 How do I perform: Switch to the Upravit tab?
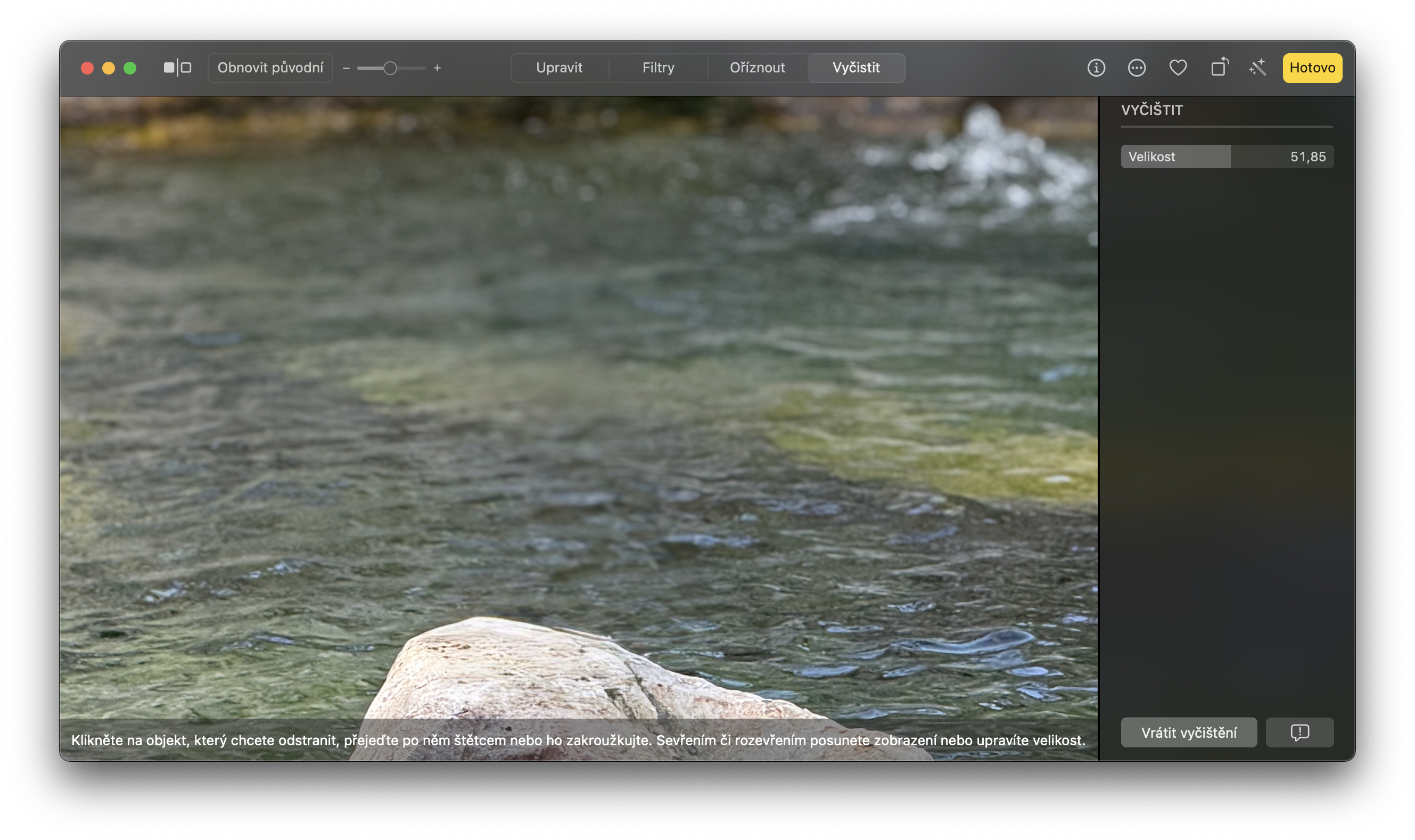559,68
